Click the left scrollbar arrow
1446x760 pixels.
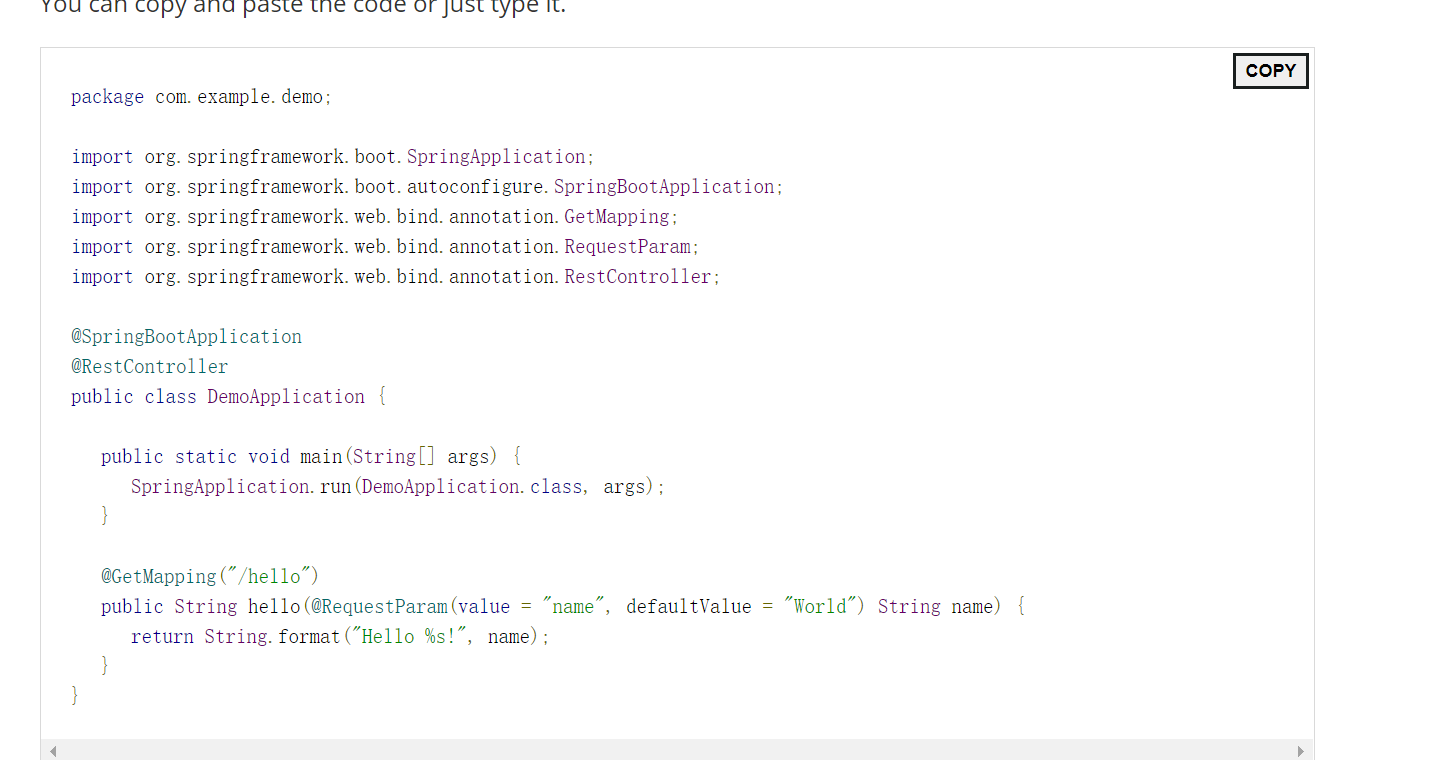tap(53, 750)
